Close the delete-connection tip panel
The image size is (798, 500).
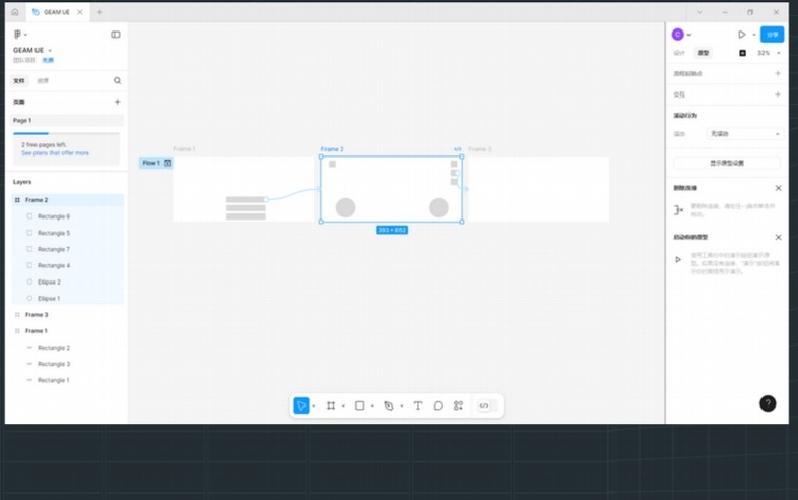[x=778, y=188]
